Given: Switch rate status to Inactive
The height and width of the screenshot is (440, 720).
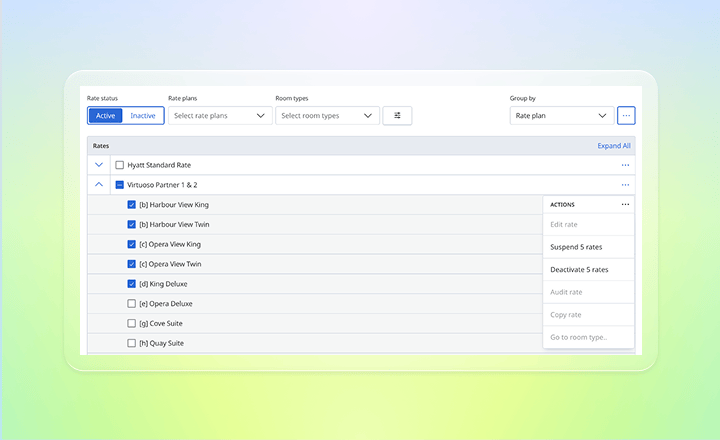Looking at the screenshot, I should coord(143,116).
